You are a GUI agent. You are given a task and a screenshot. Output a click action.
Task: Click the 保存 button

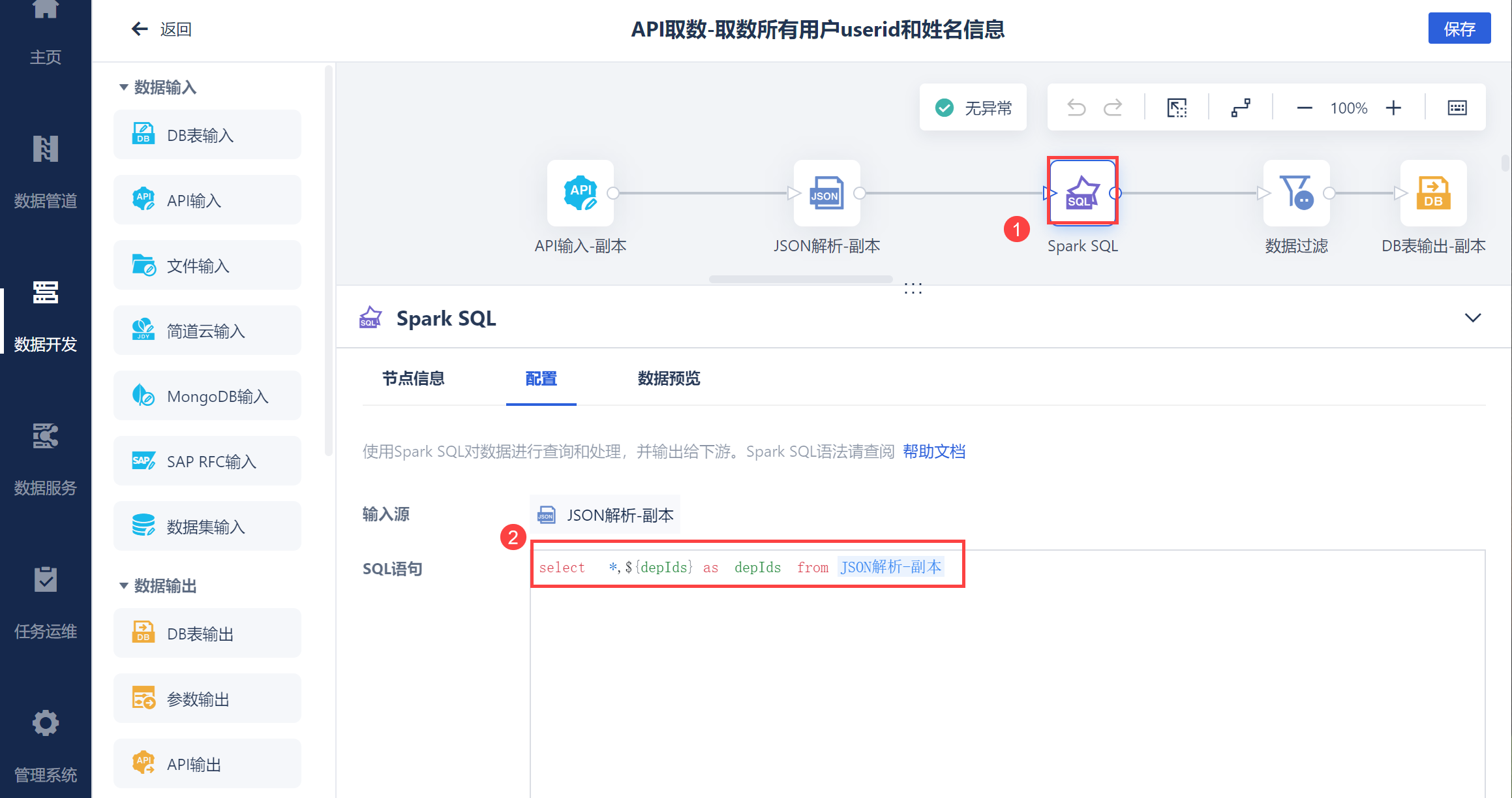[1459, 29]
